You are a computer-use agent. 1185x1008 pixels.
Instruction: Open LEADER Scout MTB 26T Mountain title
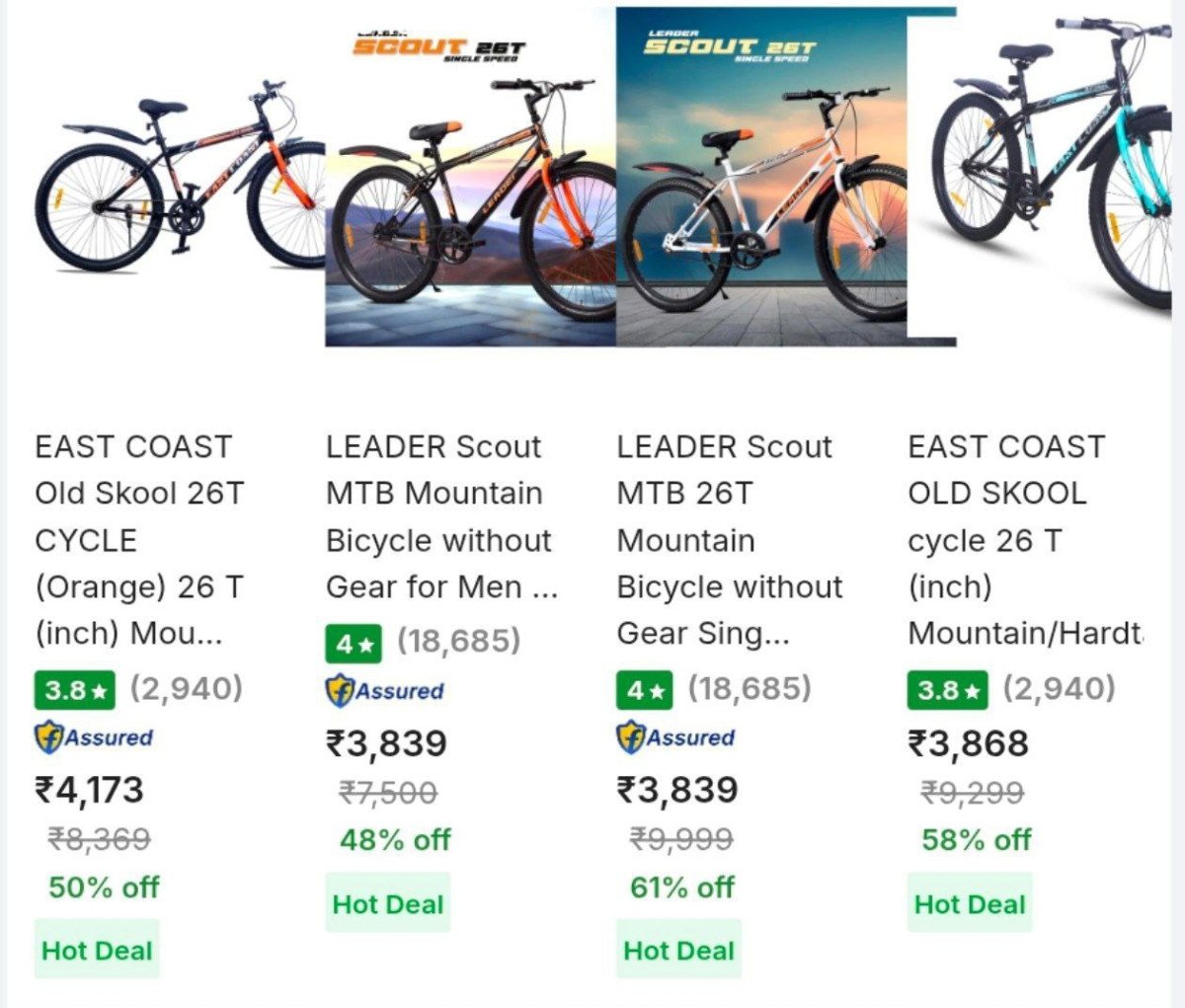click(729, 540)
